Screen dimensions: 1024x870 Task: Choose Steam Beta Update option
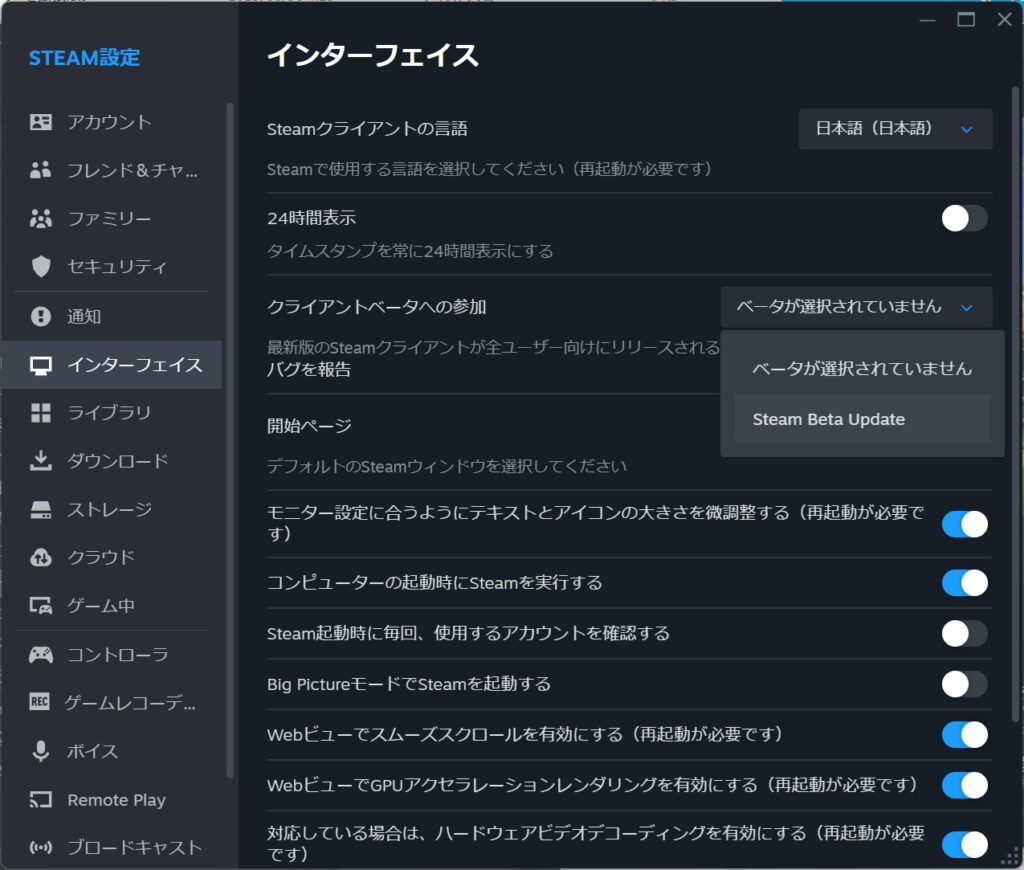click(x=862, y=419)
